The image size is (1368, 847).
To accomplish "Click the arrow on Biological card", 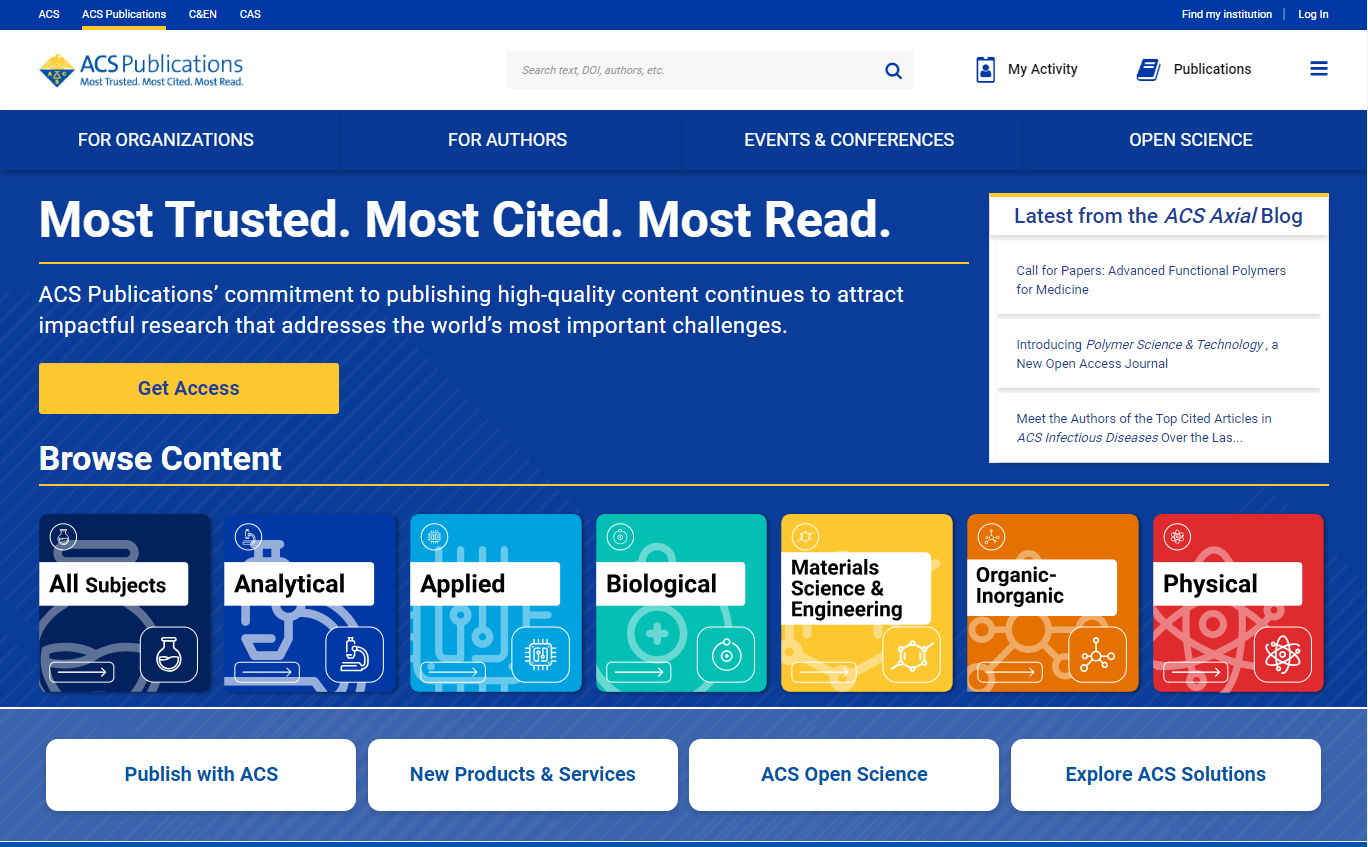I will (x=638, y=672).
